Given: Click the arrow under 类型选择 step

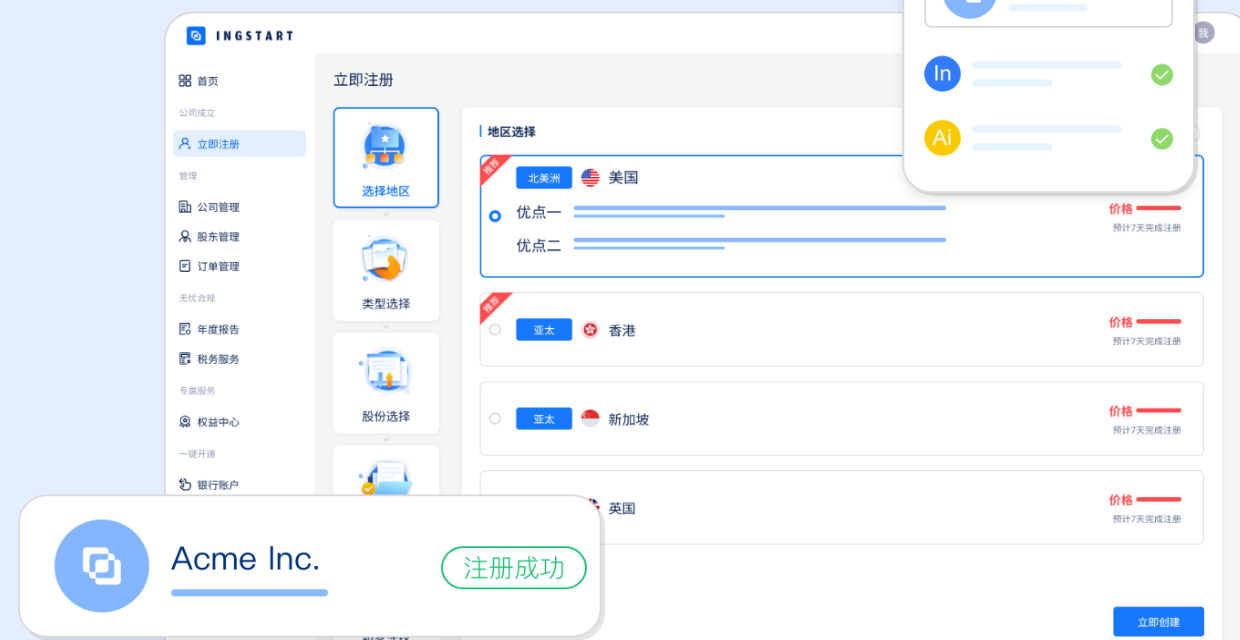Looking at the screenshot, I should [x=386, y=326].
